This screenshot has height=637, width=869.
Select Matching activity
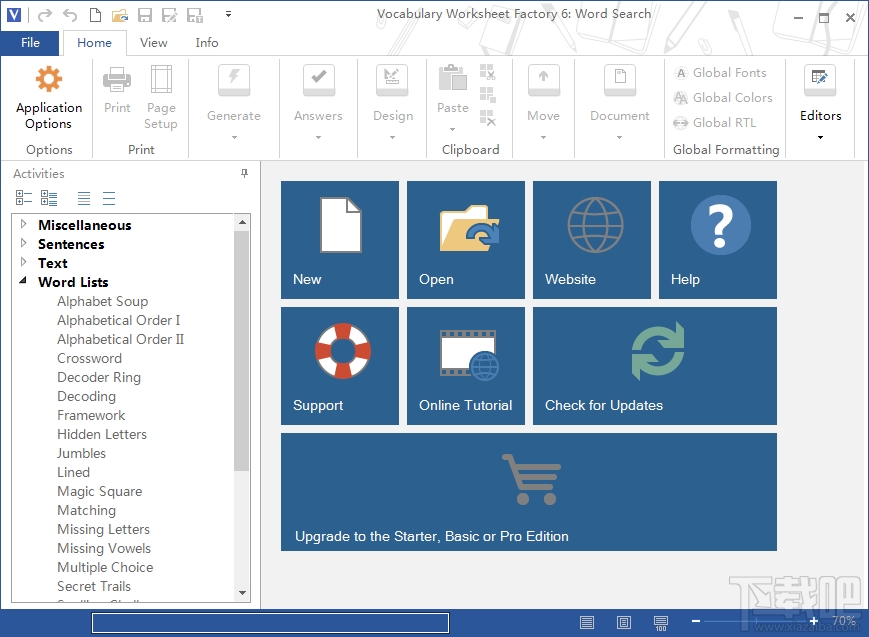point(86,510)
